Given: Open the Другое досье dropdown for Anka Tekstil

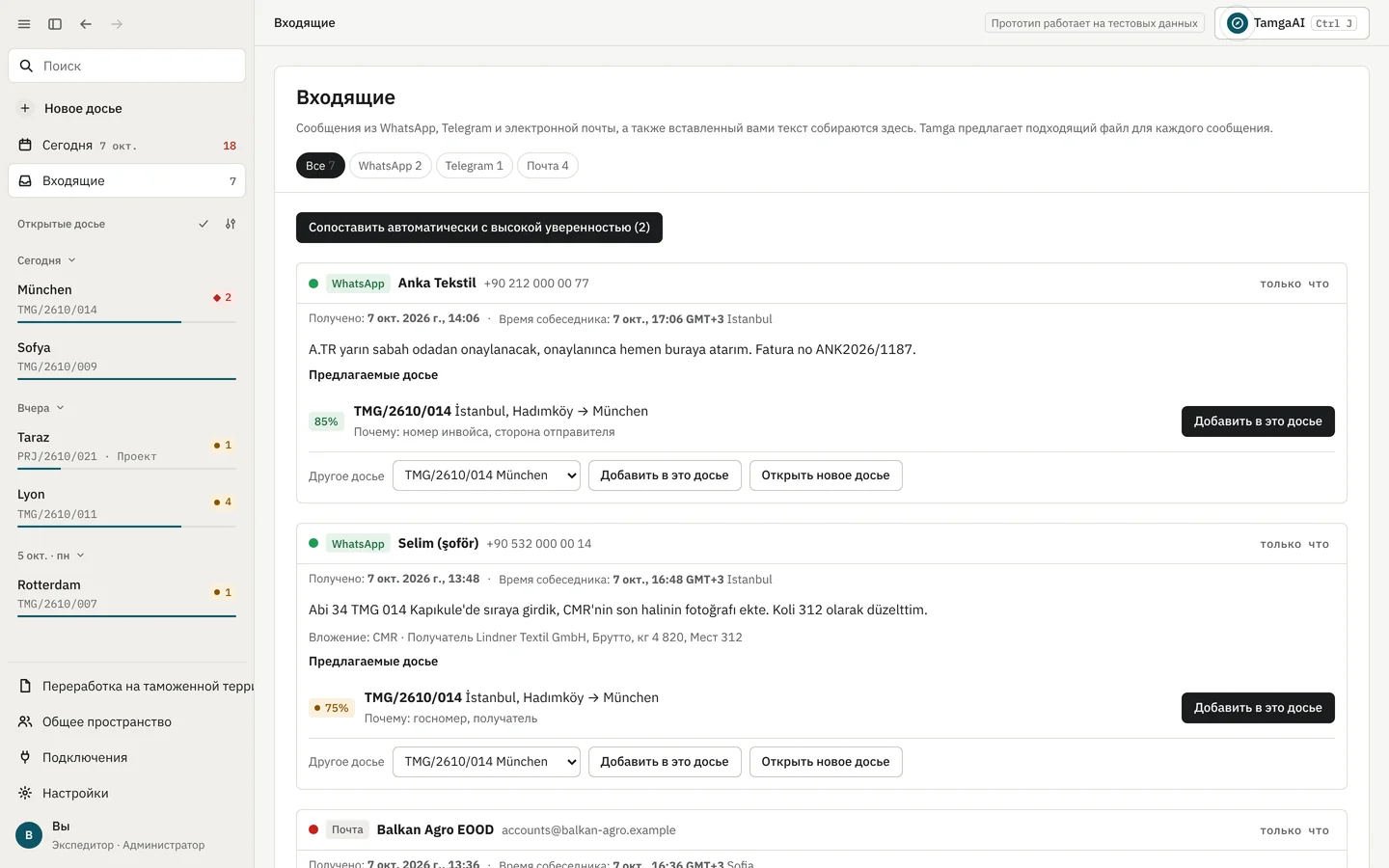Looking at the screenshot, I should (x=486, y=475).
